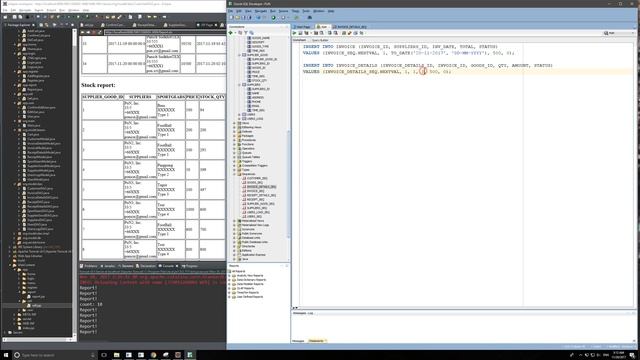Switch to the Start Page tab in SQL Developer
Screen dimensions: 640x360
coord(303,27)
